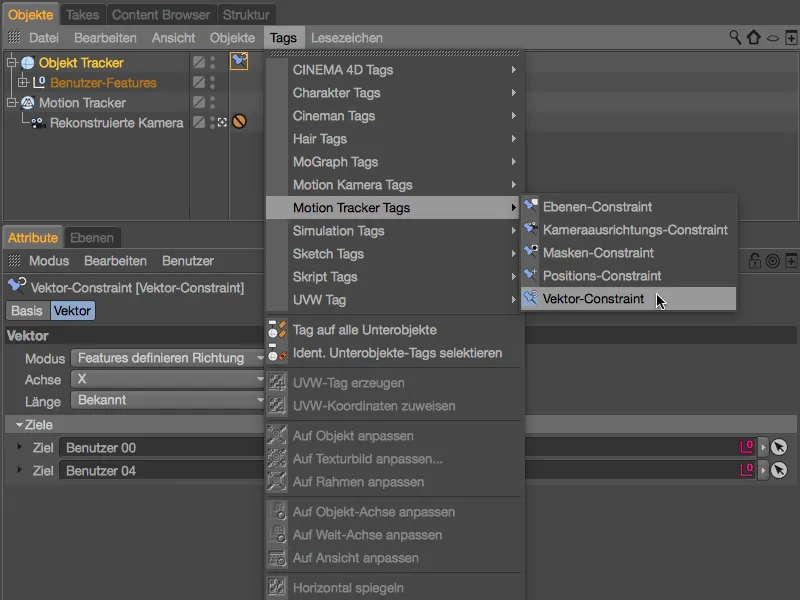
Task: Toggle layer box for Objekt Tracker
Action: click(199, 62)
